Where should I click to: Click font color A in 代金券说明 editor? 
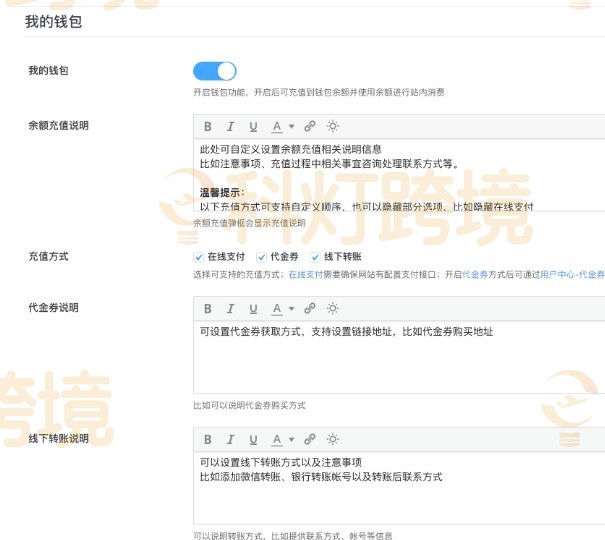click(277, 309)
